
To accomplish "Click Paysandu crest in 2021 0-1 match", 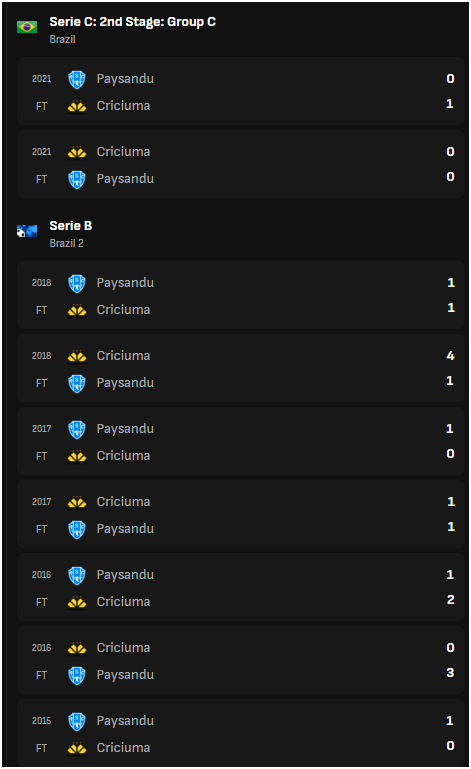I will point(77,79).
